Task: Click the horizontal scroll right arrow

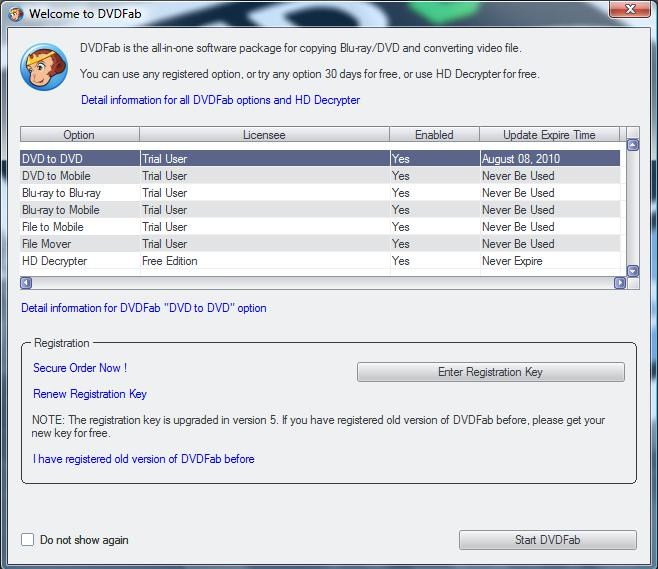Action: pyautogui.click(x=620, y=283)
